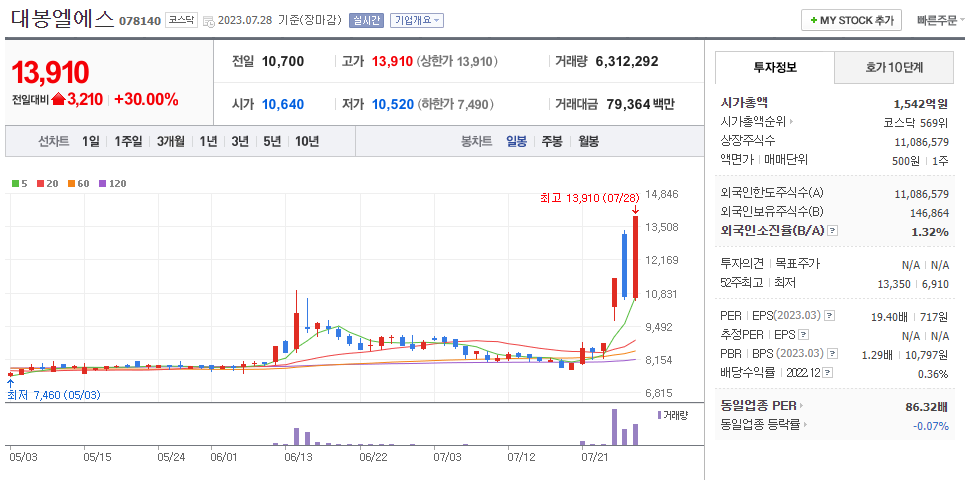Select the 1일 line chart period
This screenshot has width=971, height=480.
pos(90,141)
